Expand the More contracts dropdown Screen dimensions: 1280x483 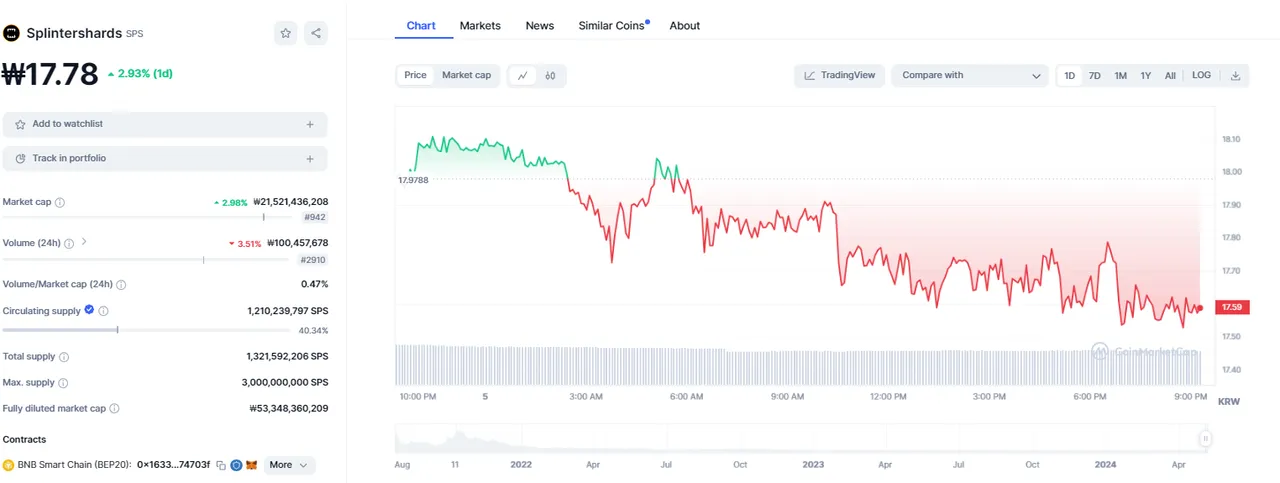290,465
